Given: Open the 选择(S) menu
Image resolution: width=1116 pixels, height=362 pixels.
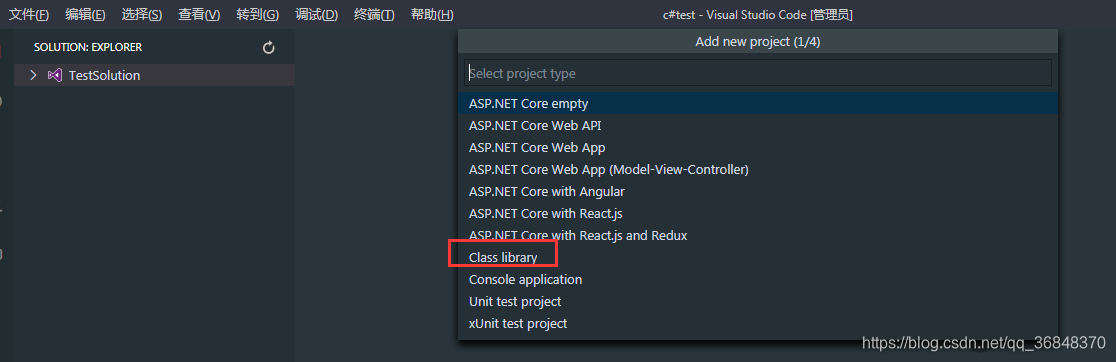Looking at the screenshot, I should 142,14.
